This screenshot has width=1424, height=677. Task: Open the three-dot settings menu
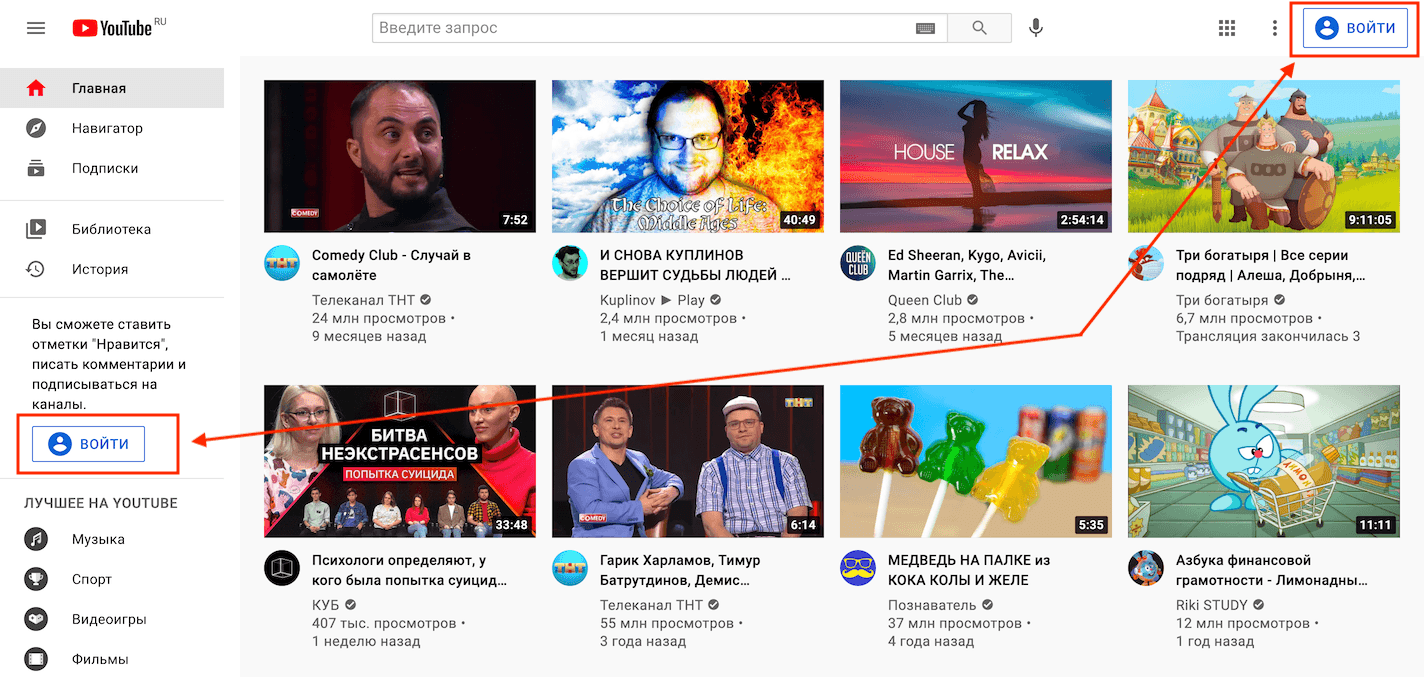click(1274, 28)
